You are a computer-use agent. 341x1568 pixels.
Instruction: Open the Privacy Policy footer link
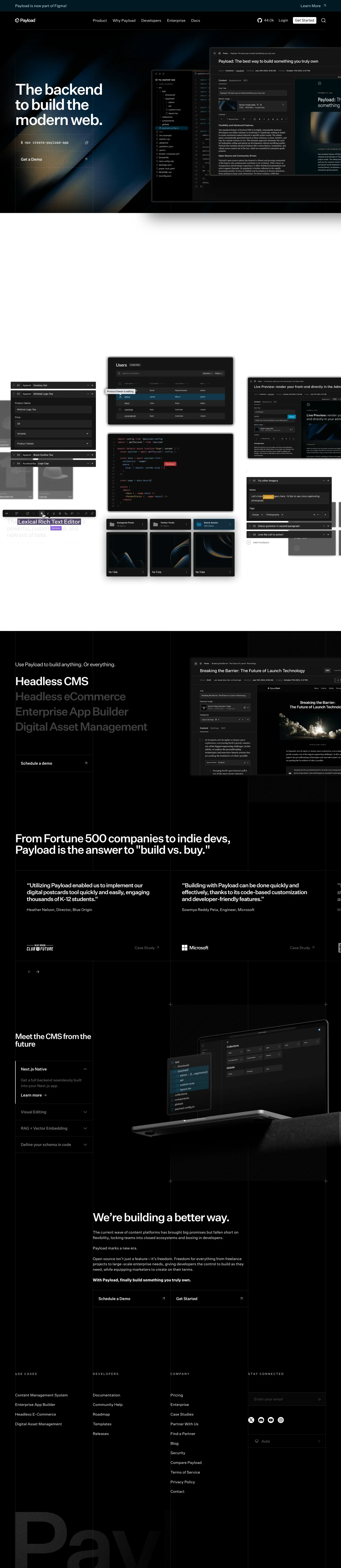coord(183,1482)
